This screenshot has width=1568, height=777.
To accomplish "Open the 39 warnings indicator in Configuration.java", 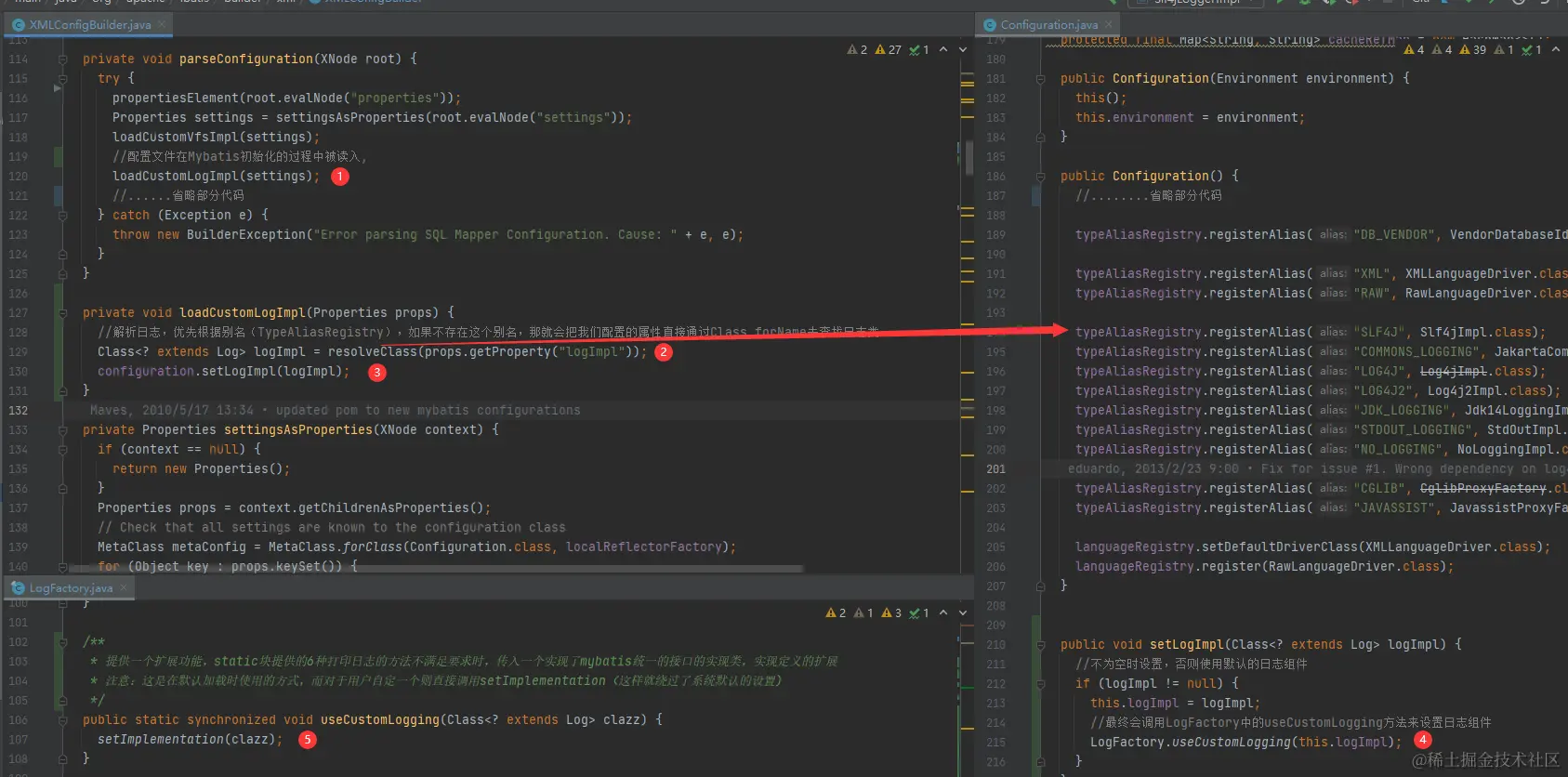I will click(1473, 49).
